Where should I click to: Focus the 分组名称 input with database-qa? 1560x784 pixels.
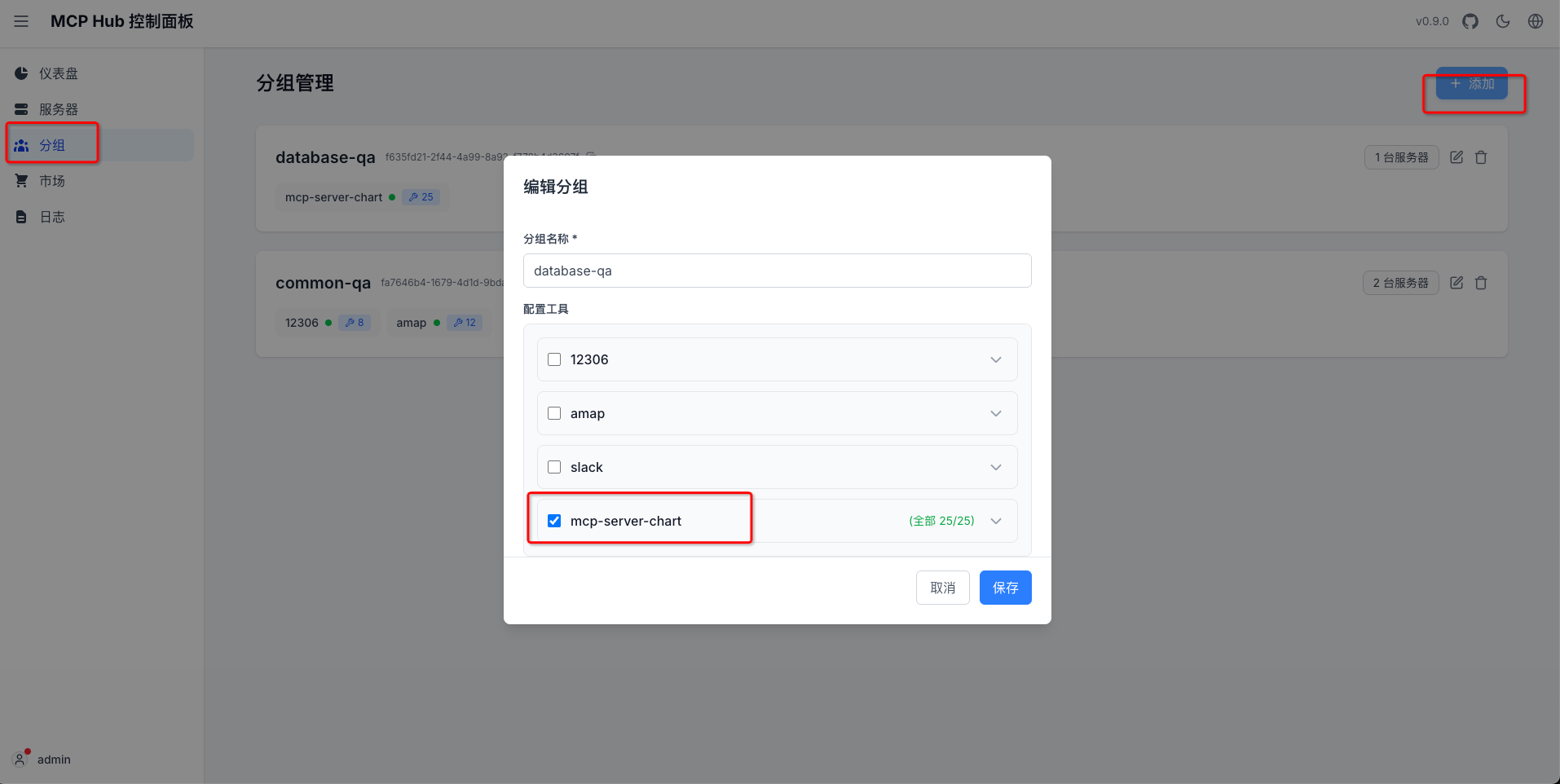click(x=778, y=271)
